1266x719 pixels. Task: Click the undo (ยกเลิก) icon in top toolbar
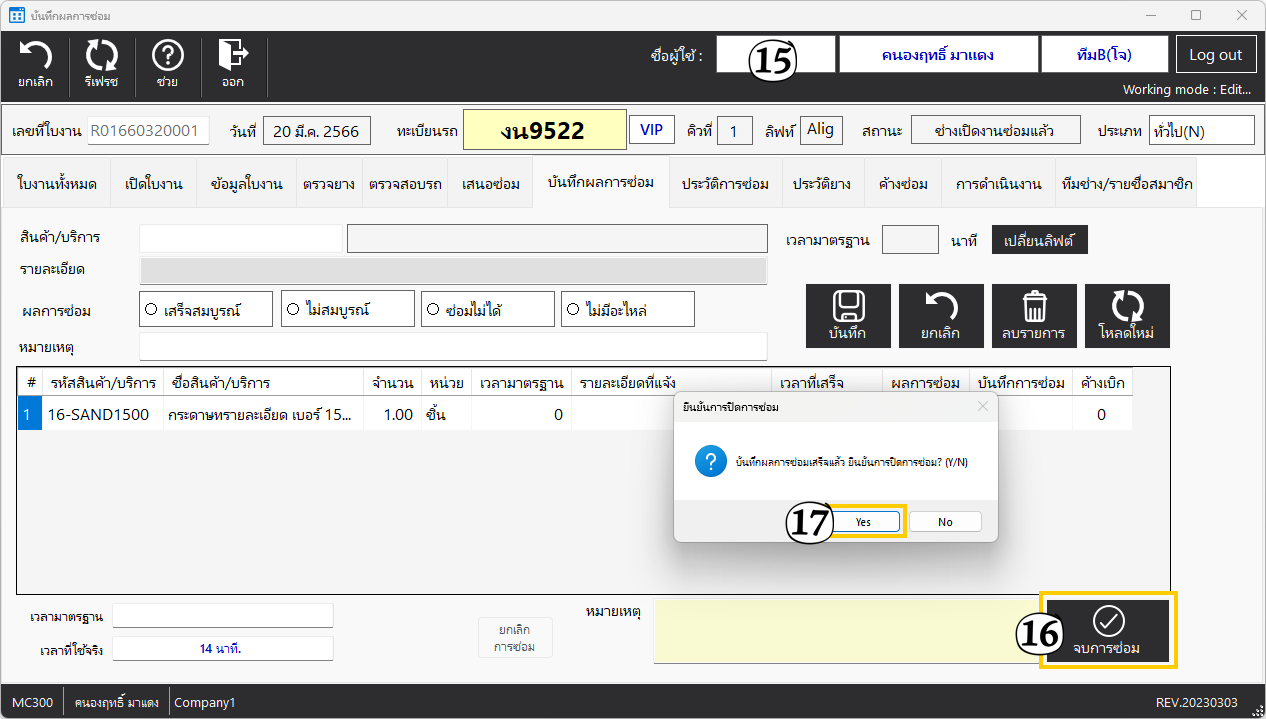36,65
